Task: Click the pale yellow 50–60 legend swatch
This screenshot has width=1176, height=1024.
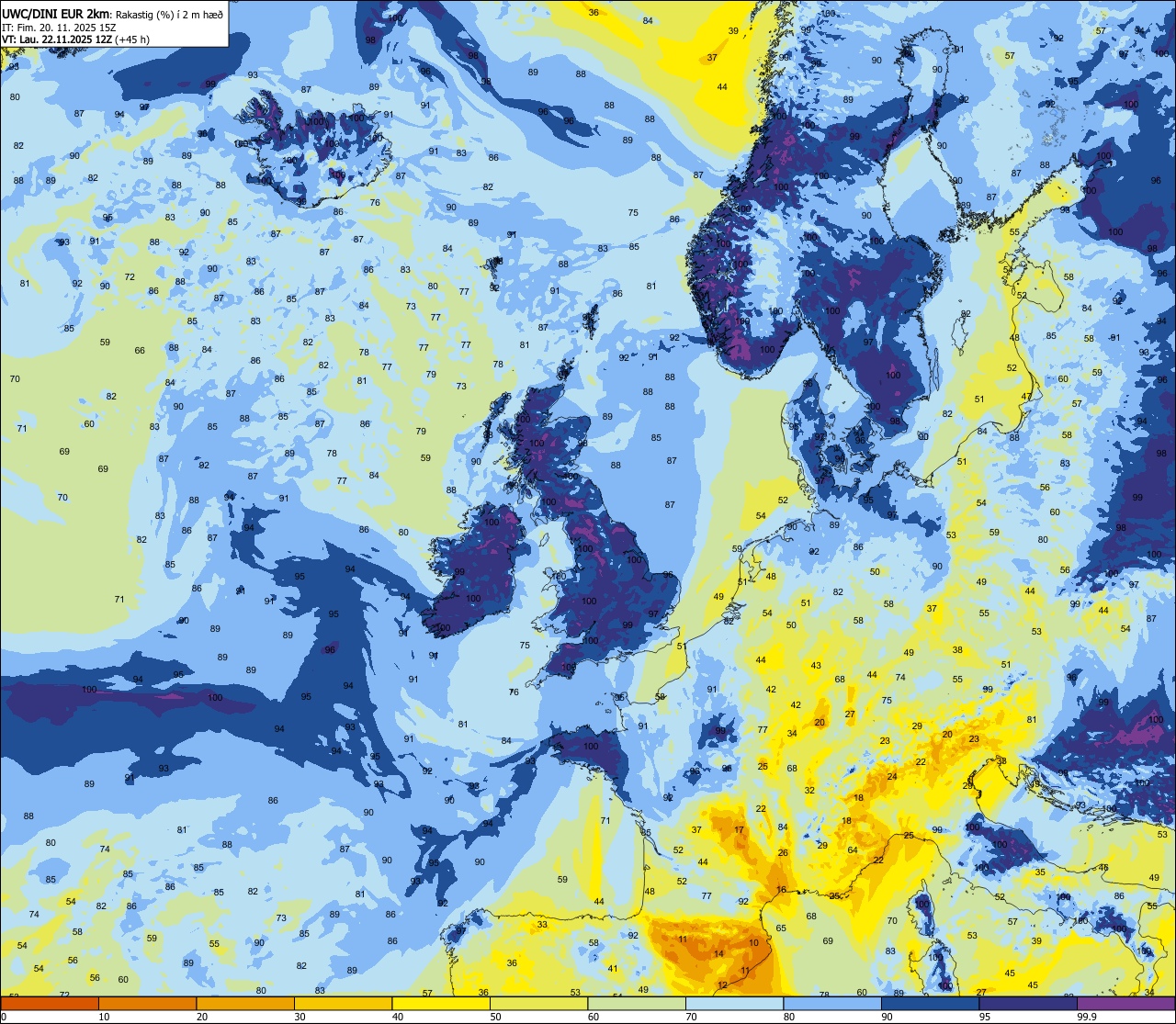Action: pos(538,1003)
